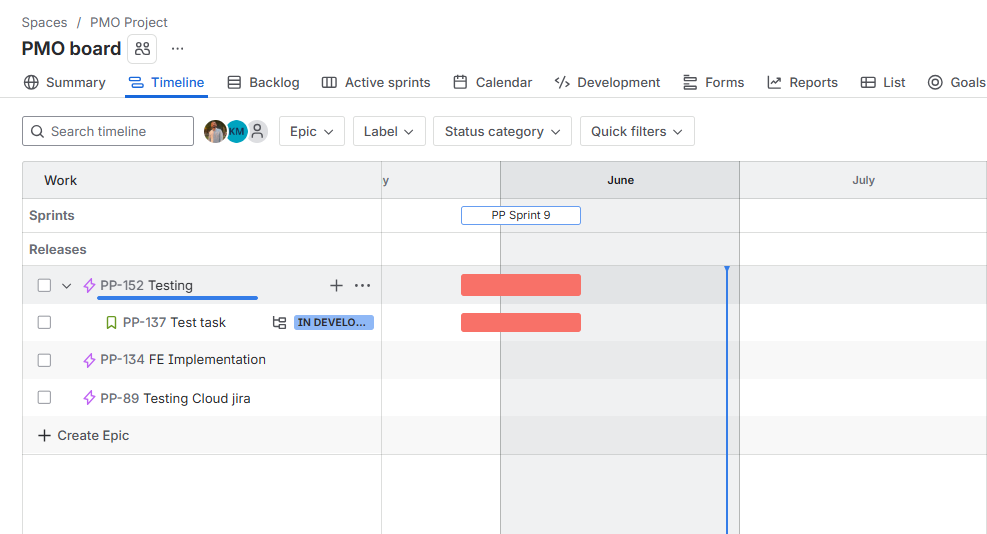Click the globe icon of Summary tab

pos(31,82)
